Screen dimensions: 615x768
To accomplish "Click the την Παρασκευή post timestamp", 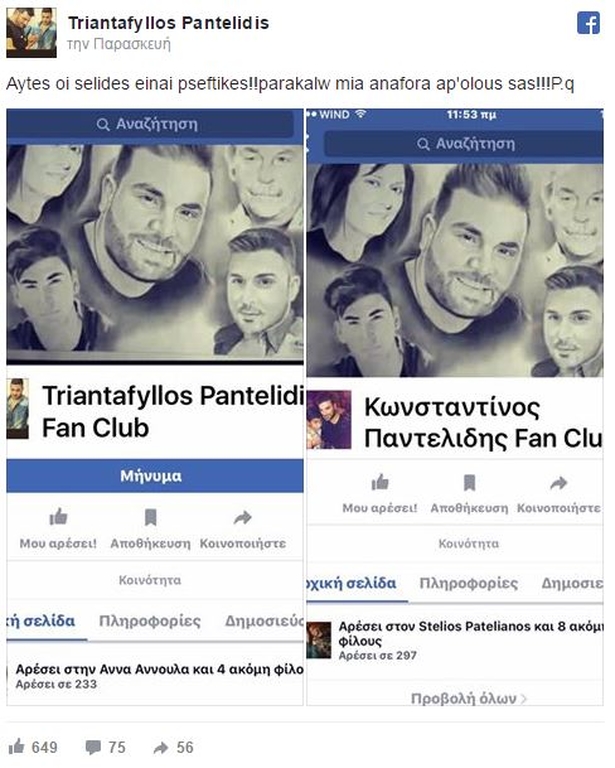I will point(119,44).
